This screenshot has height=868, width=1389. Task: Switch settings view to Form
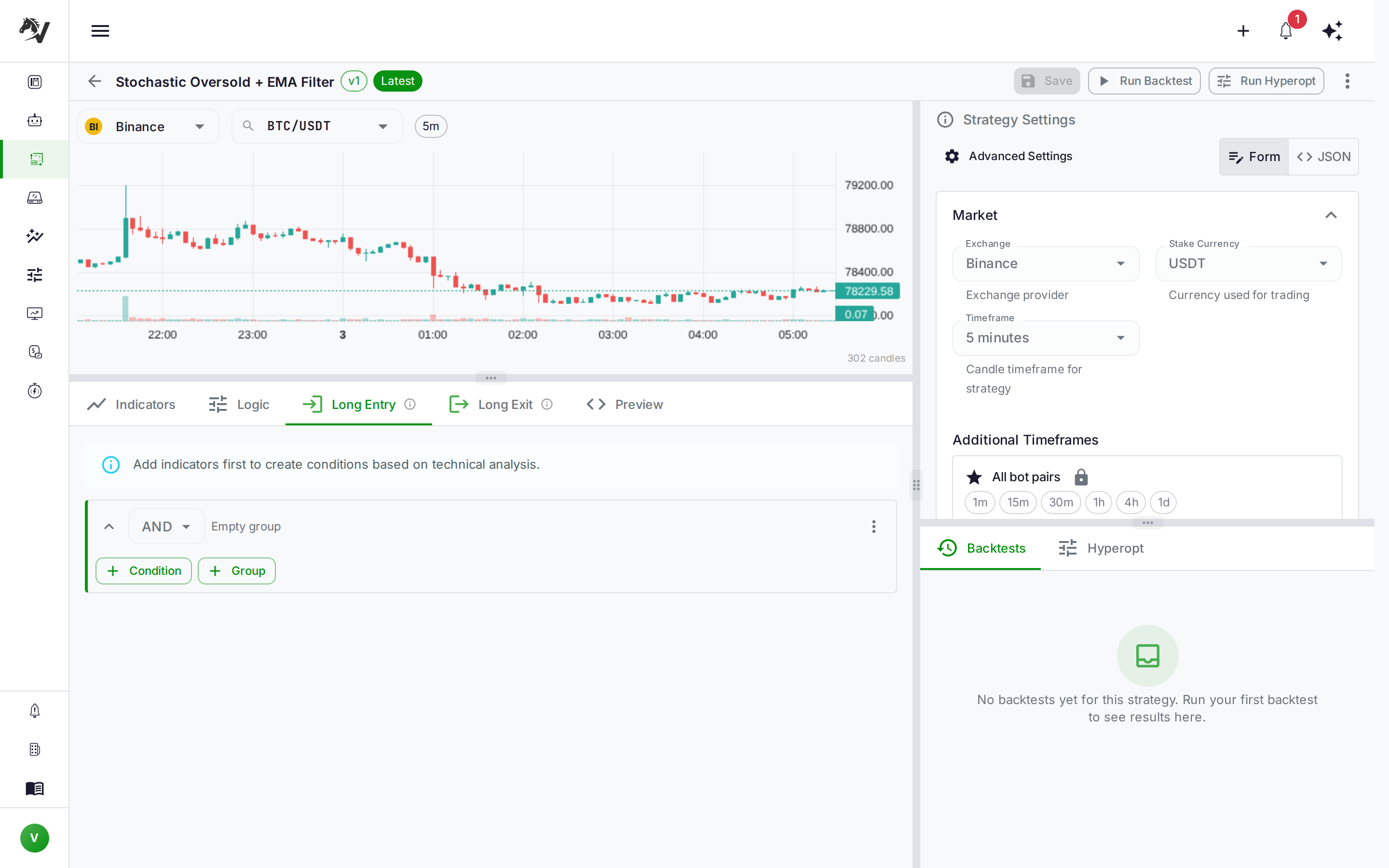1254,157
